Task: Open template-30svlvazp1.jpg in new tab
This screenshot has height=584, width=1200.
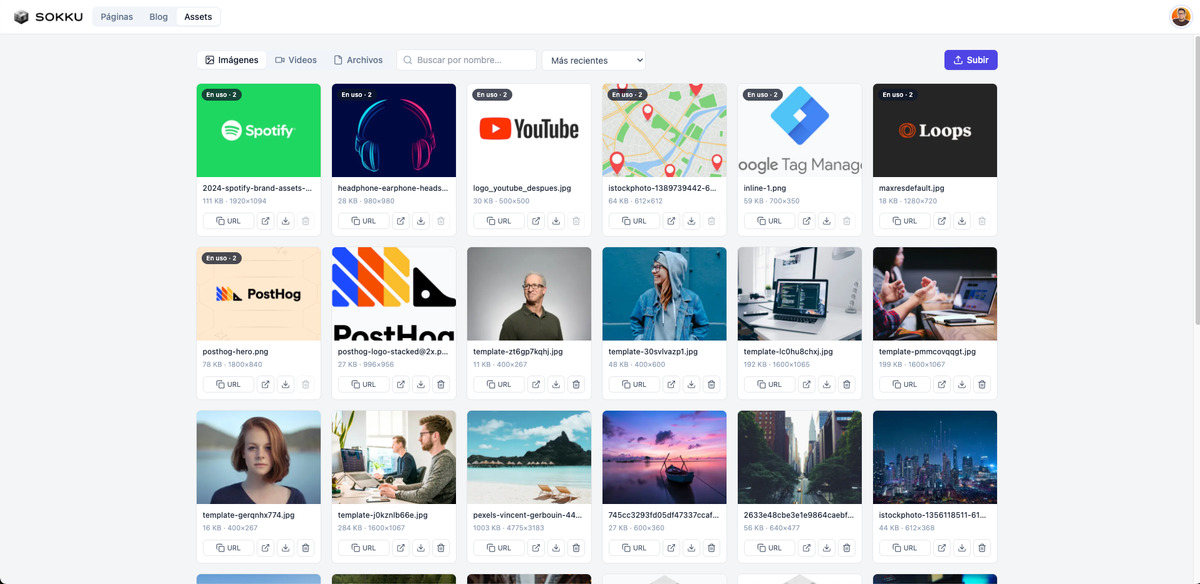Action: click(672, 384)
